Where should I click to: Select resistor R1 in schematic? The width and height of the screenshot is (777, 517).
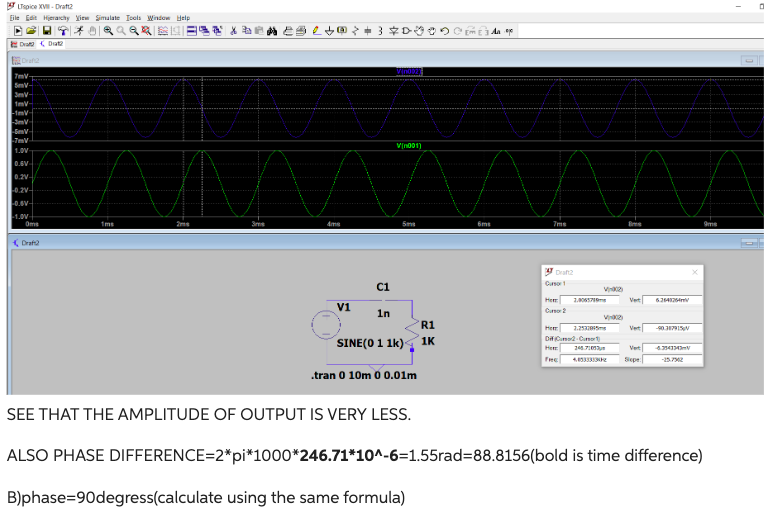(x=411, y=332)
